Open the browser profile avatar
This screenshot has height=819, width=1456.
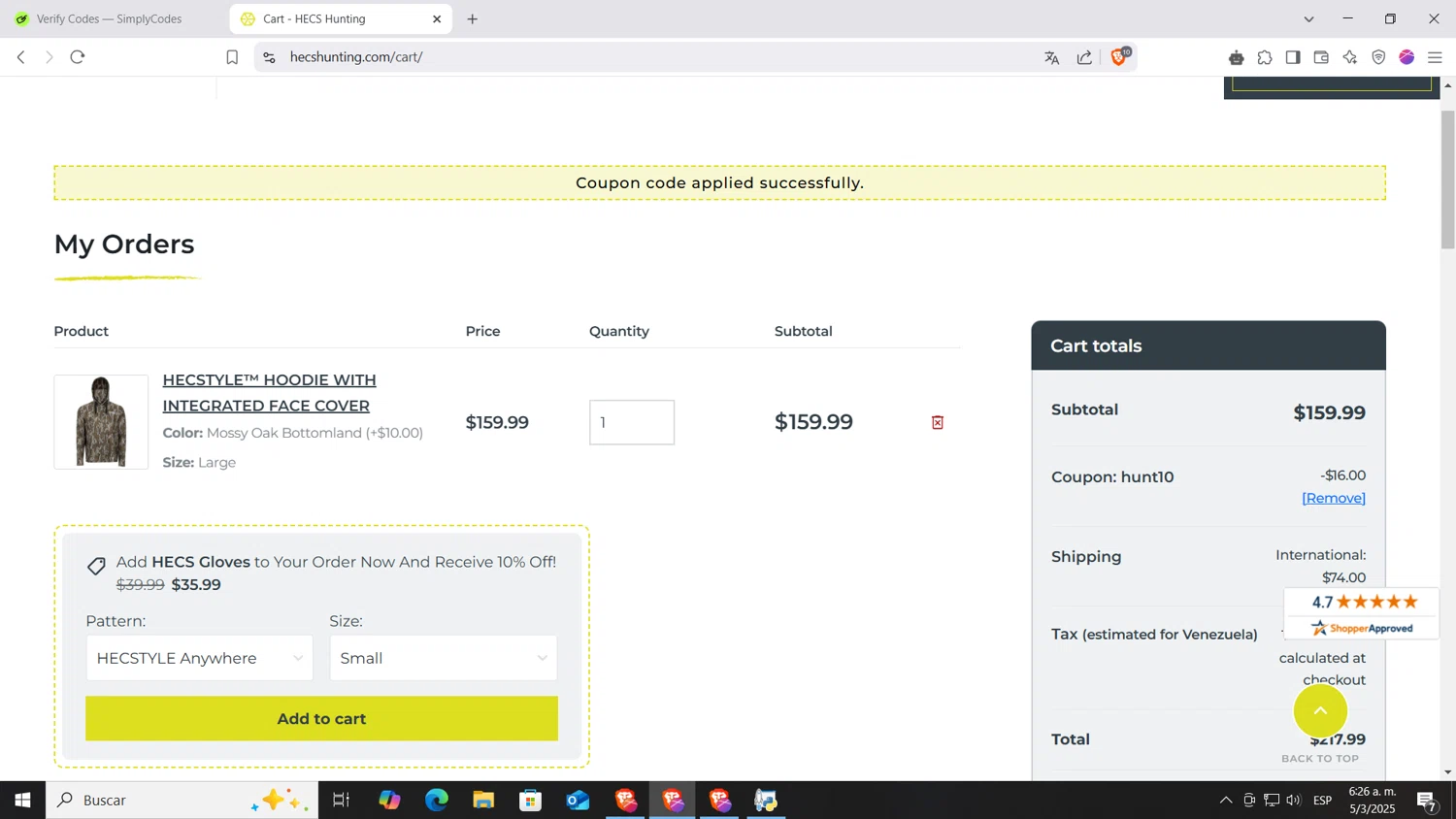[1406, 58]
